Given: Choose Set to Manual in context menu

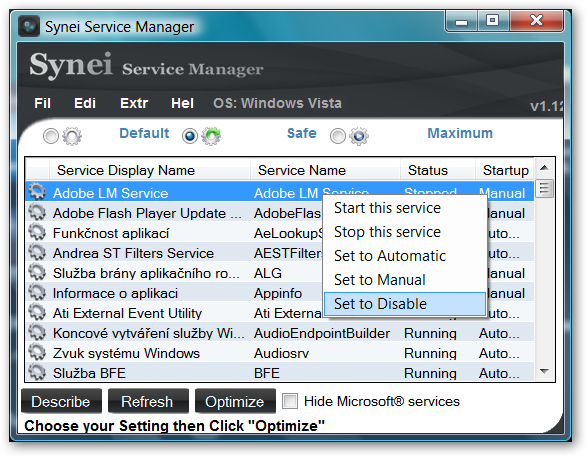Looking at the screenshot, I should [x=405, y=280].
